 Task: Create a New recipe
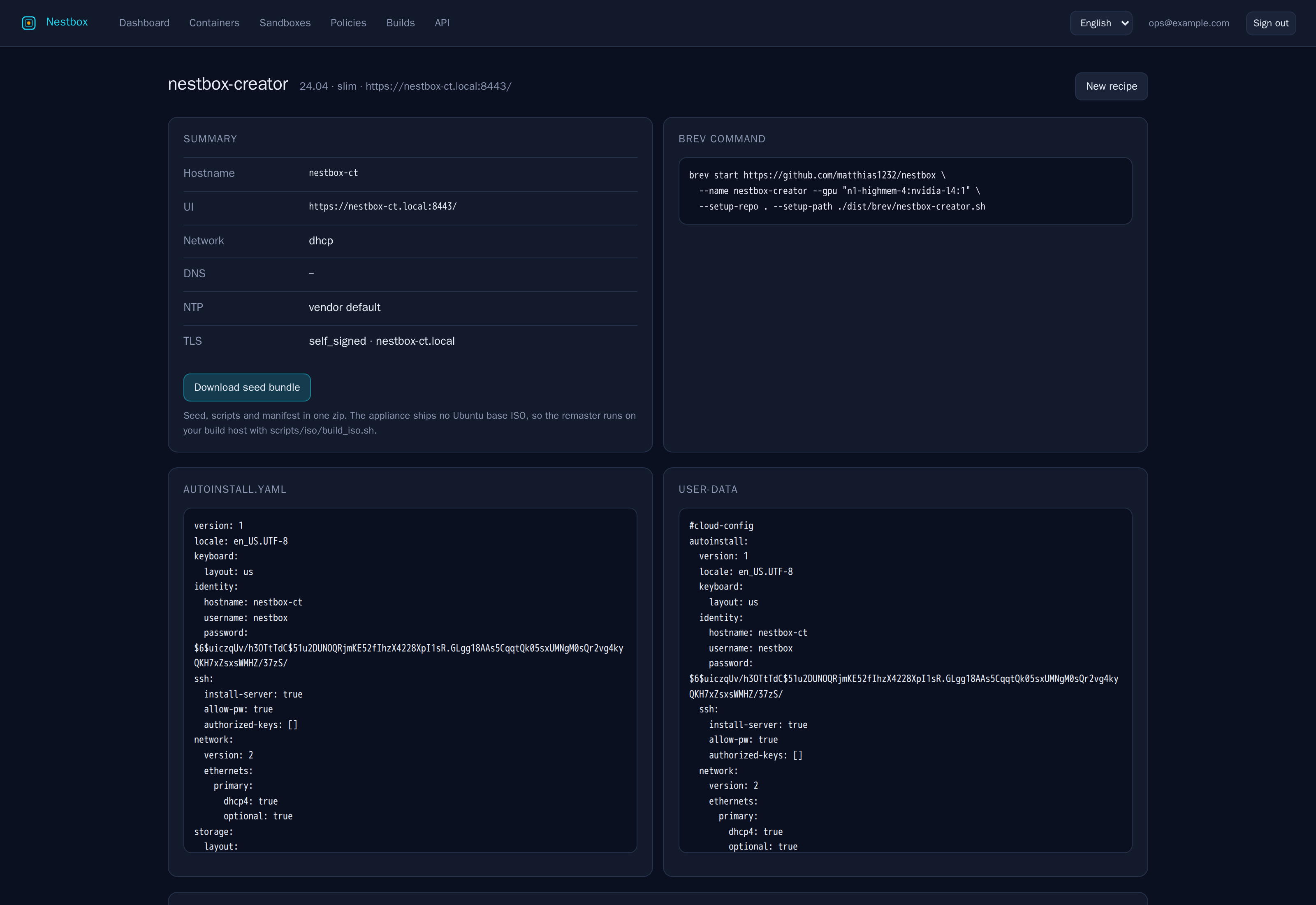1111,86
